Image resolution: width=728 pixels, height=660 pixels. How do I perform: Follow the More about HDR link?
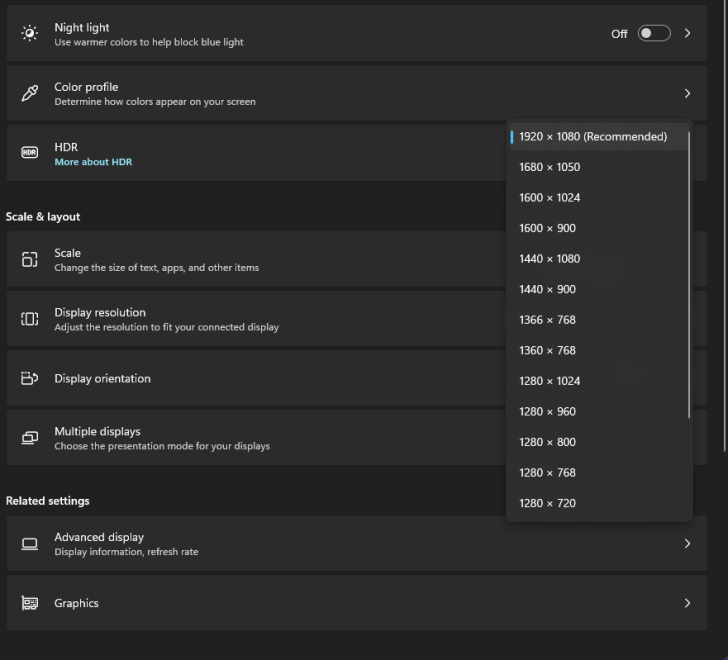pos(93,162)
